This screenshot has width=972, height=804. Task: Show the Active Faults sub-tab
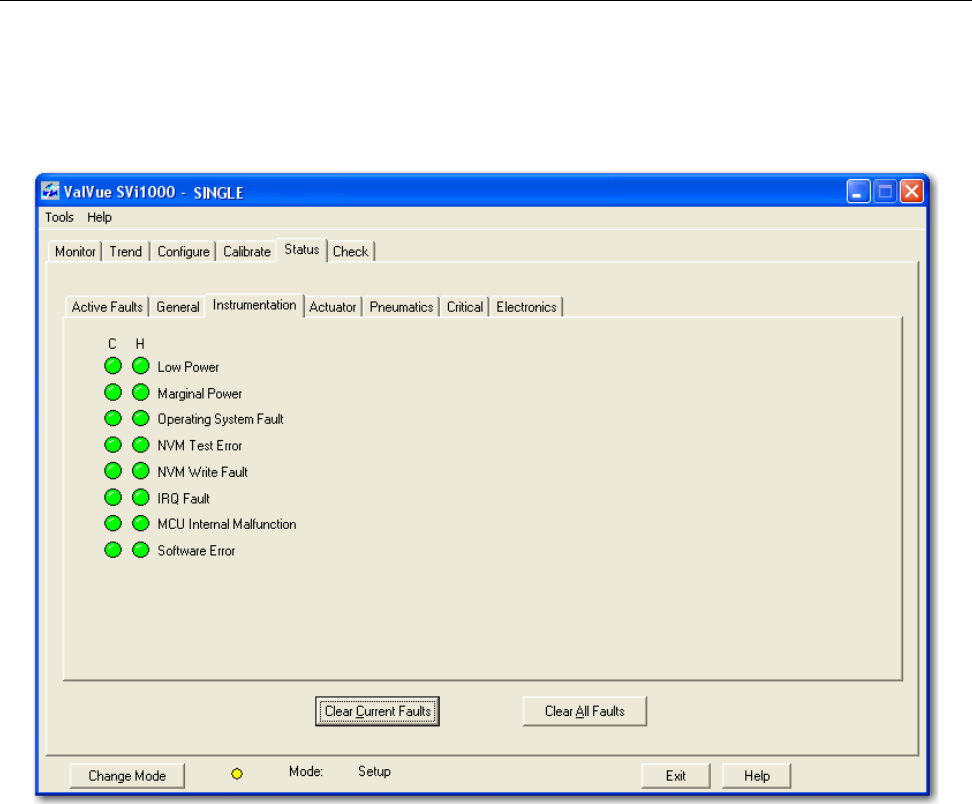pos(107,307)
